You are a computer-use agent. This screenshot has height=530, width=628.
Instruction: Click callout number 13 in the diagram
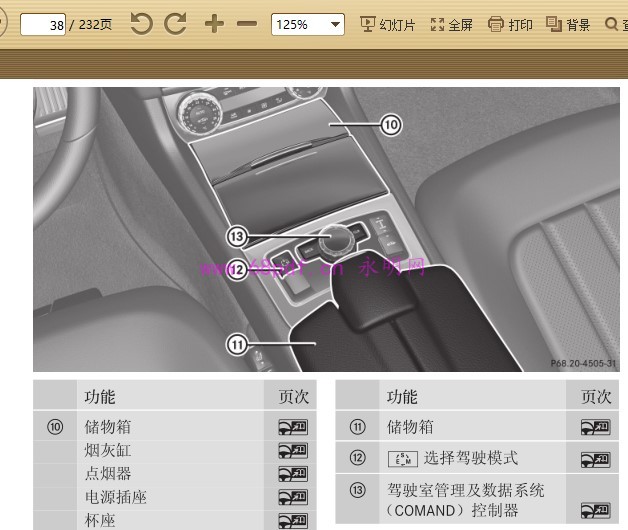coord(236,237)
